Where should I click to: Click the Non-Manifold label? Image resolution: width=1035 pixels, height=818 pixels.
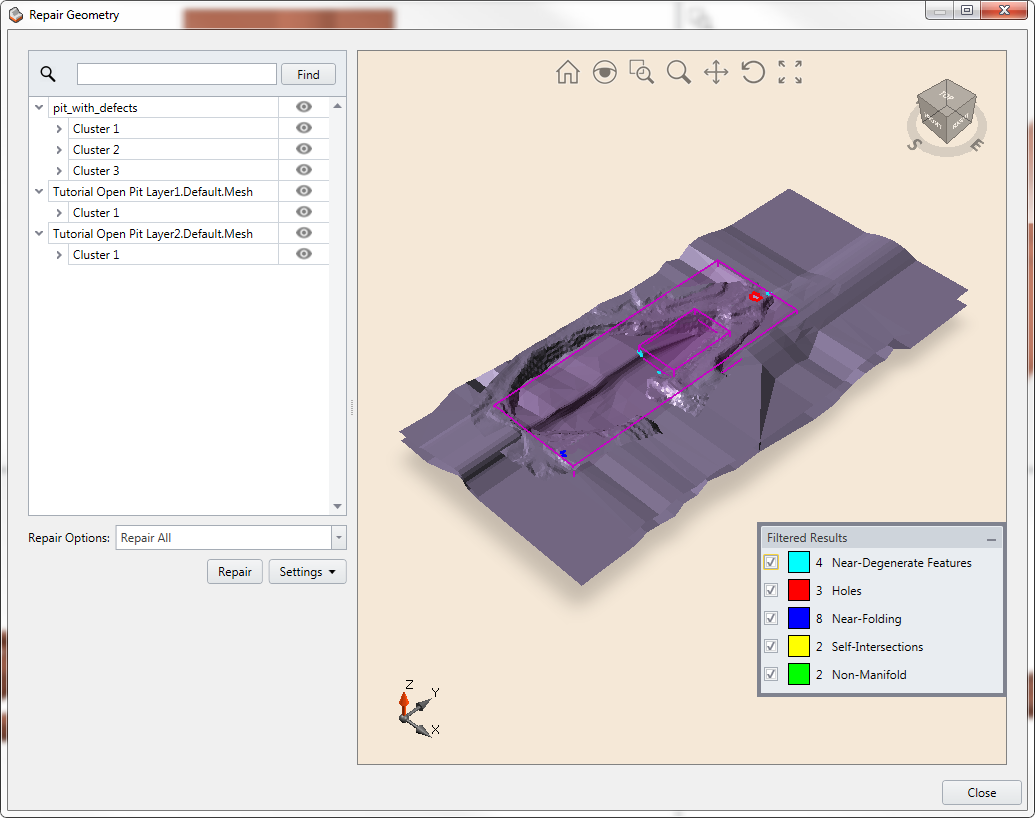869,675
